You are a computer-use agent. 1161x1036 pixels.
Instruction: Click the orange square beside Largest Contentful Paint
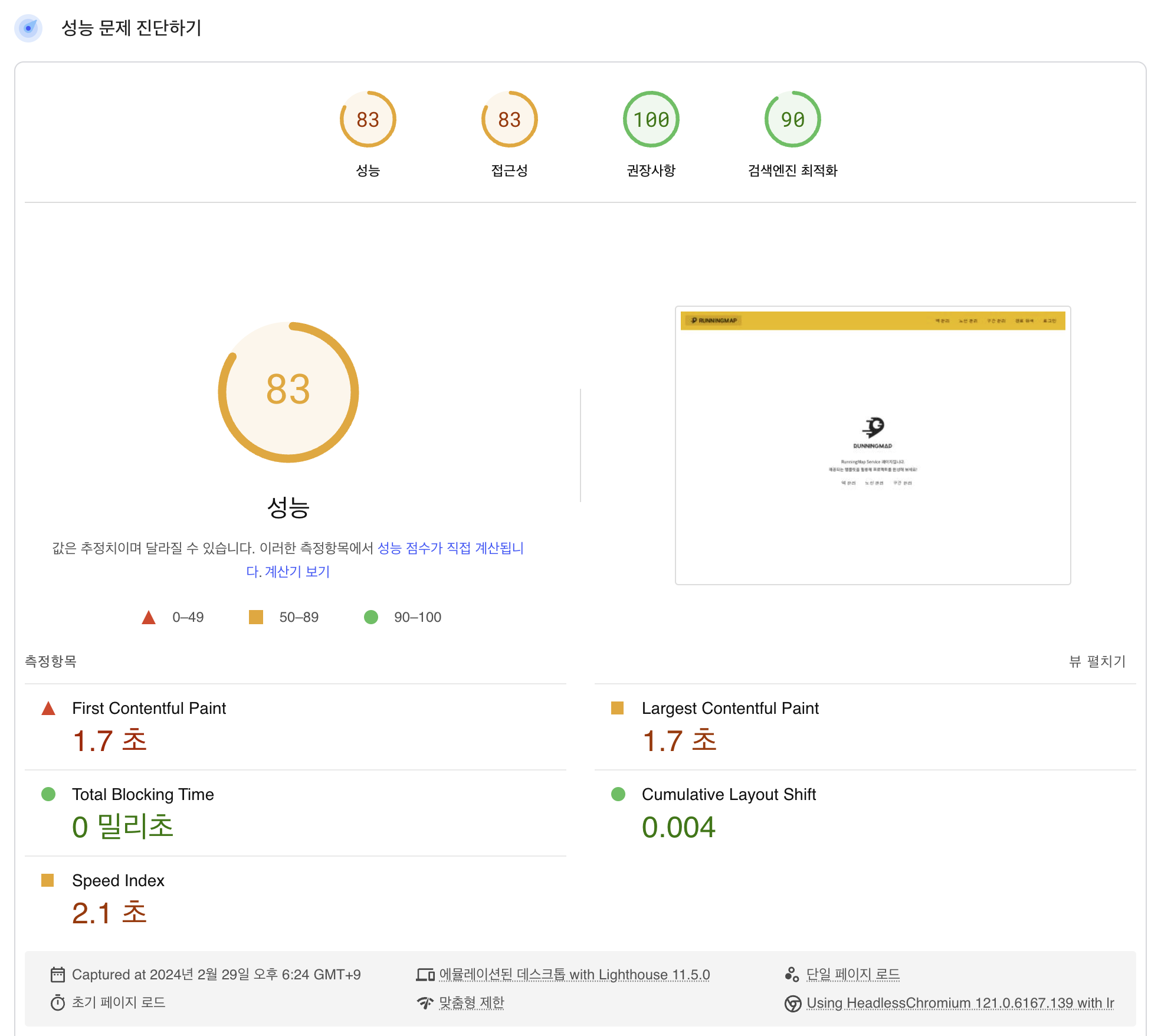(618, 708)
